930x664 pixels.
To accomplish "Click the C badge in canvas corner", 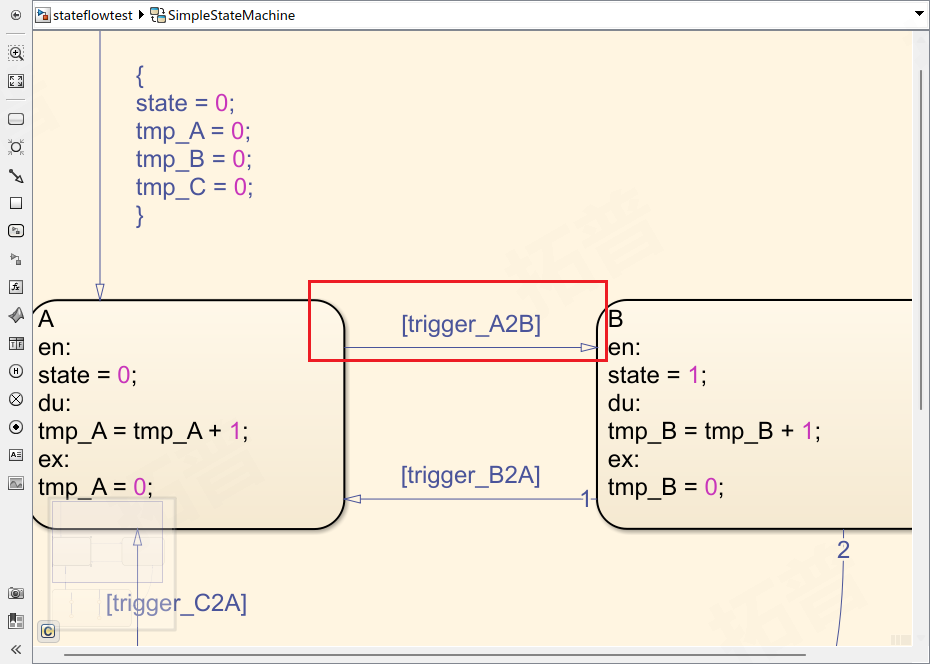I will (x=47, y=631).
